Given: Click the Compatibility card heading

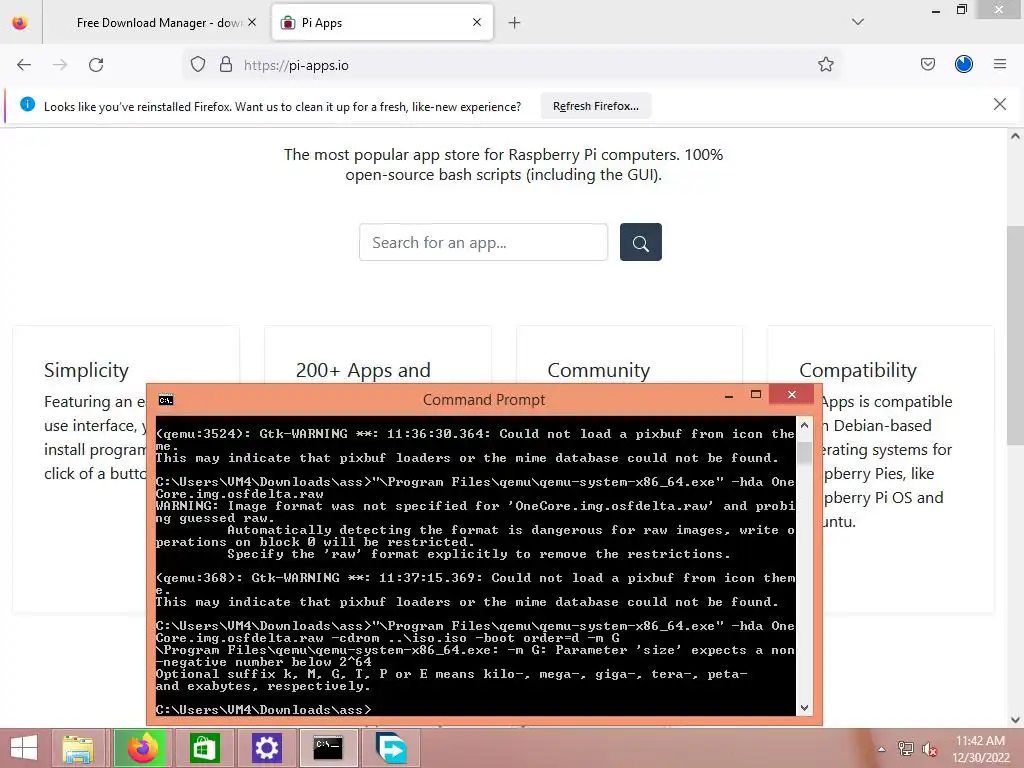Looking at the screenshot, I should point(857,370).
